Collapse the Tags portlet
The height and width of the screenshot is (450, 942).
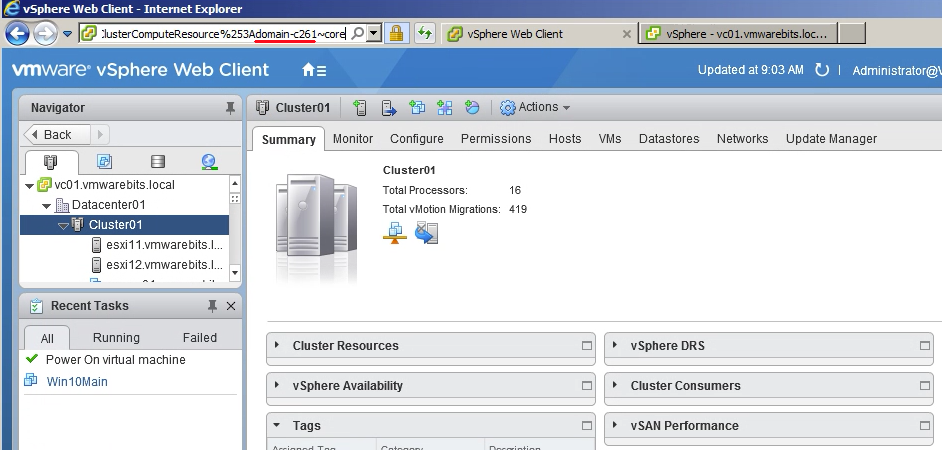coord(277,425)
